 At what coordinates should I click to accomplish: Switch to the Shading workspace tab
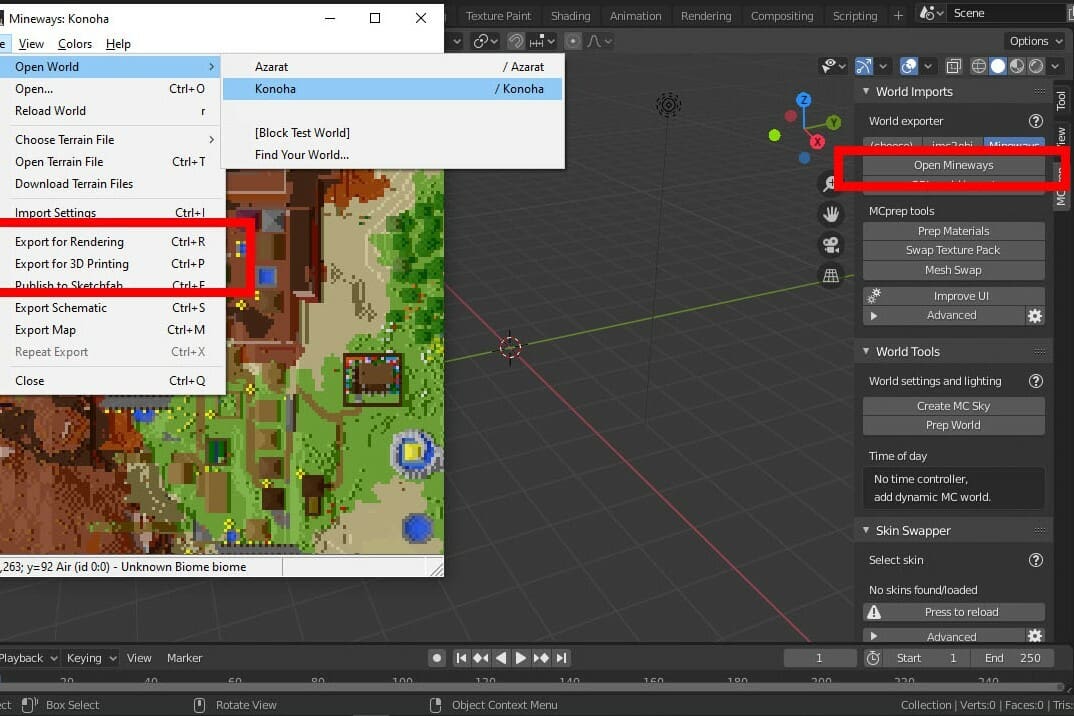[570, 16]
